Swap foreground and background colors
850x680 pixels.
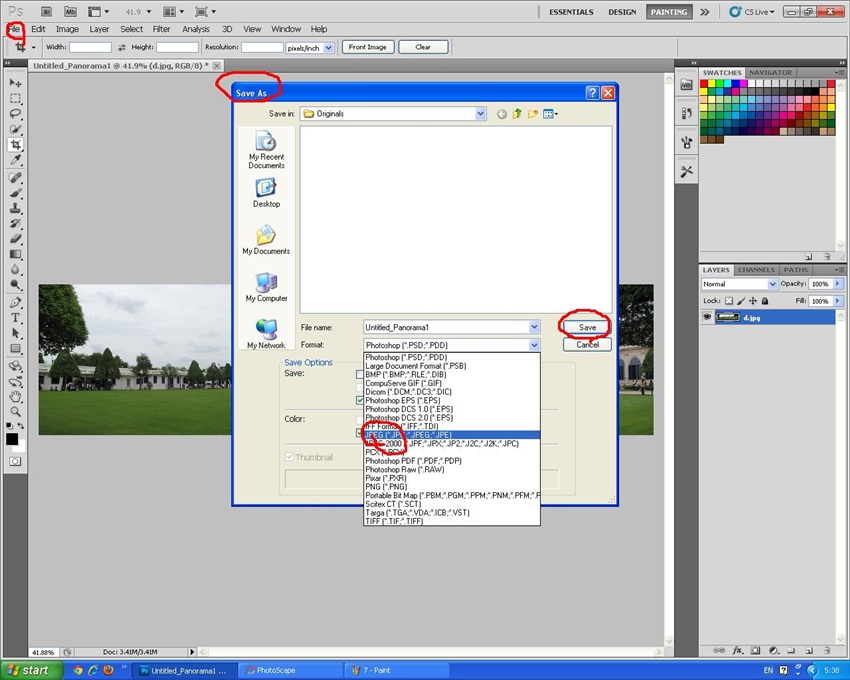[21, 426]
